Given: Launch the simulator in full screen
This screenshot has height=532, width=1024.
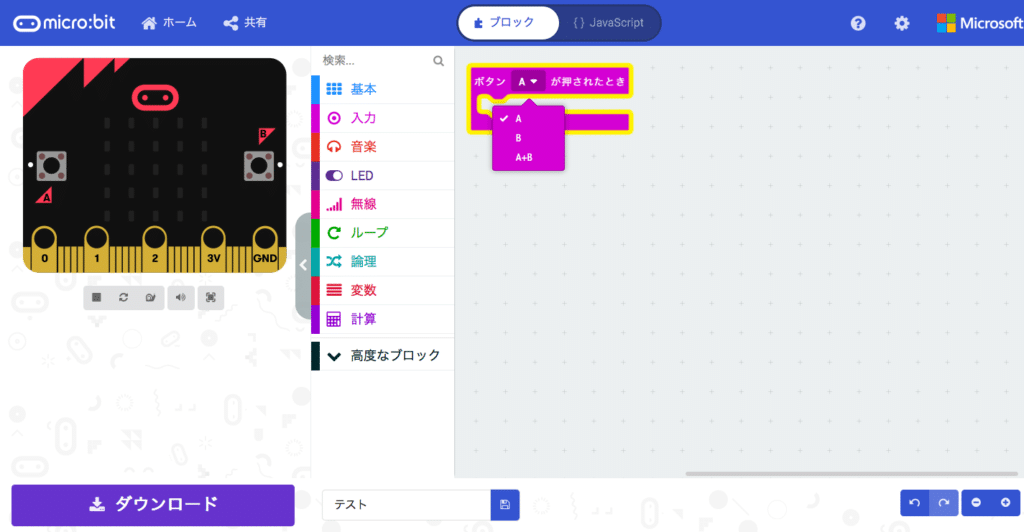Looking at the screenshot, I should [211, 298].
